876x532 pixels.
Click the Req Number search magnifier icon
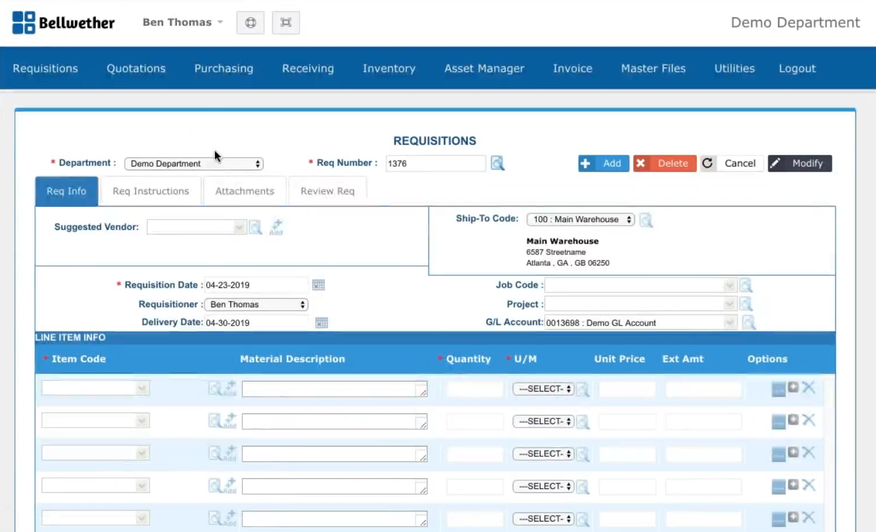497,163
